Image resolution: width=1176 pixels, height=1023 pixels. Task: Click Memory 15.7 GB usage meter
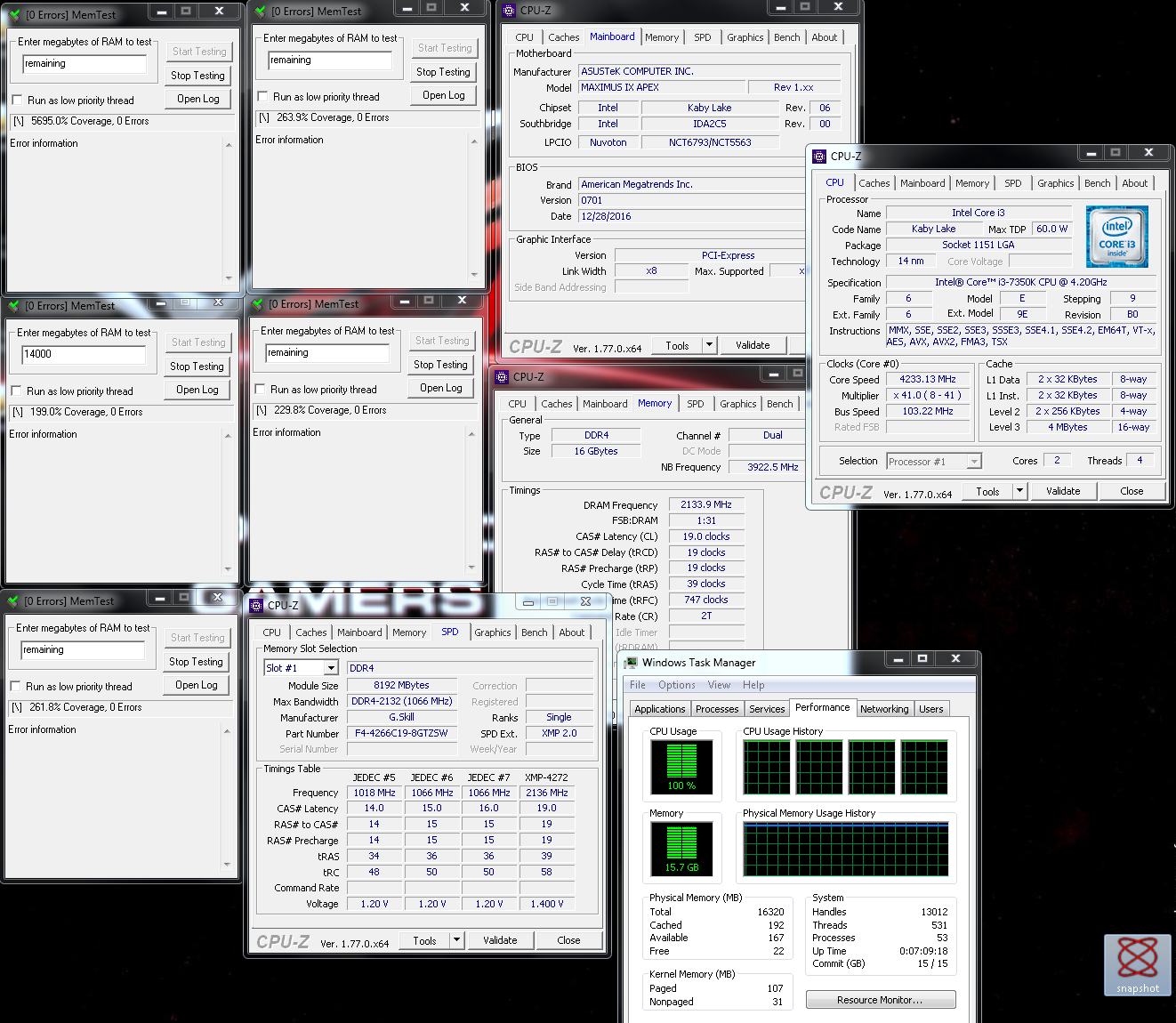[681, 849]
